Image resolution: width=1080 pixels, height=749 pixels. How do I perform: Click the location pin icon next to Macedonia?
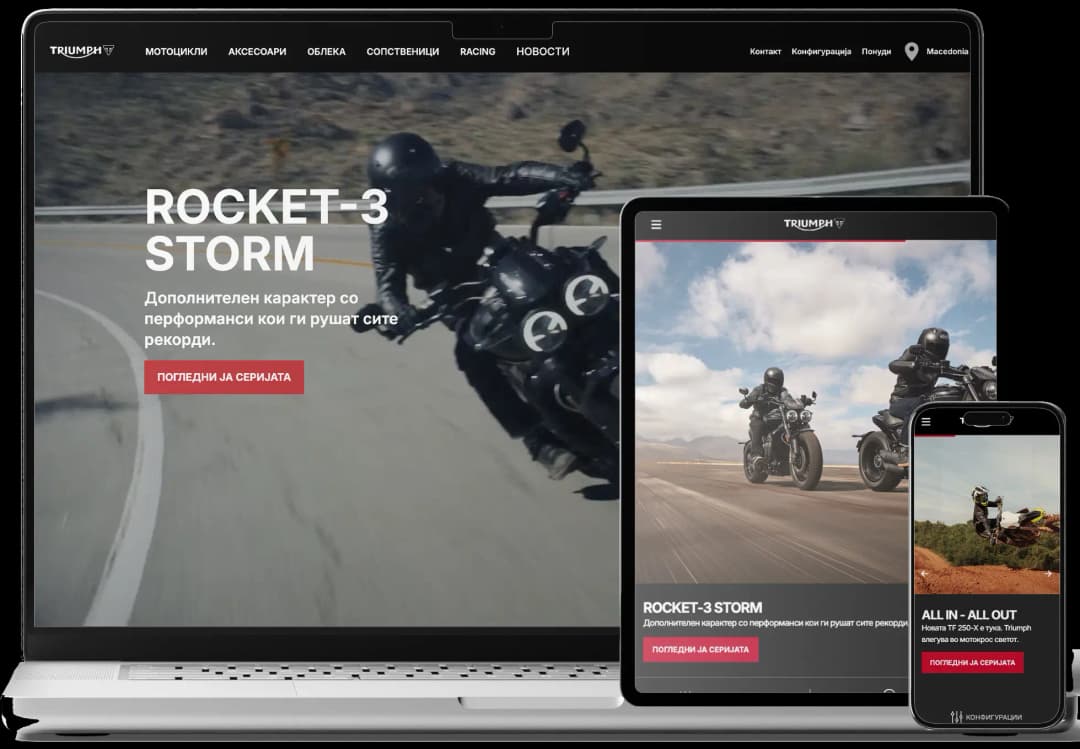(x=910, y=51)
